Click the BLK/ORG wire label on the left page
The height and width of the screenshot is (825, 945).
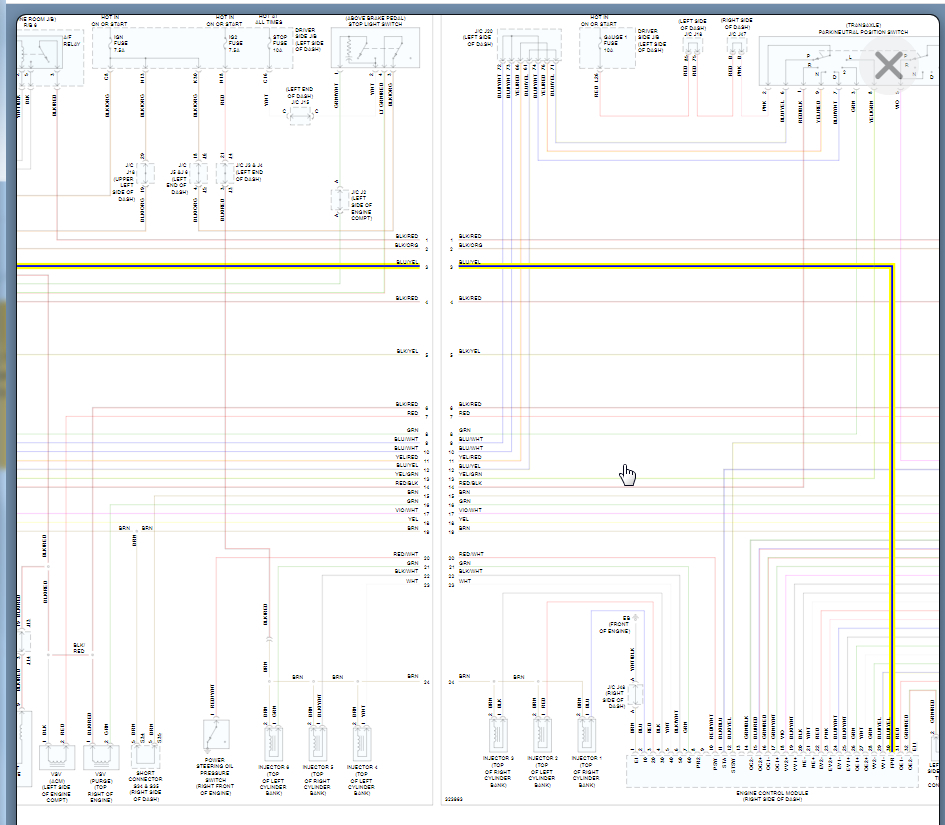(406, 245)
